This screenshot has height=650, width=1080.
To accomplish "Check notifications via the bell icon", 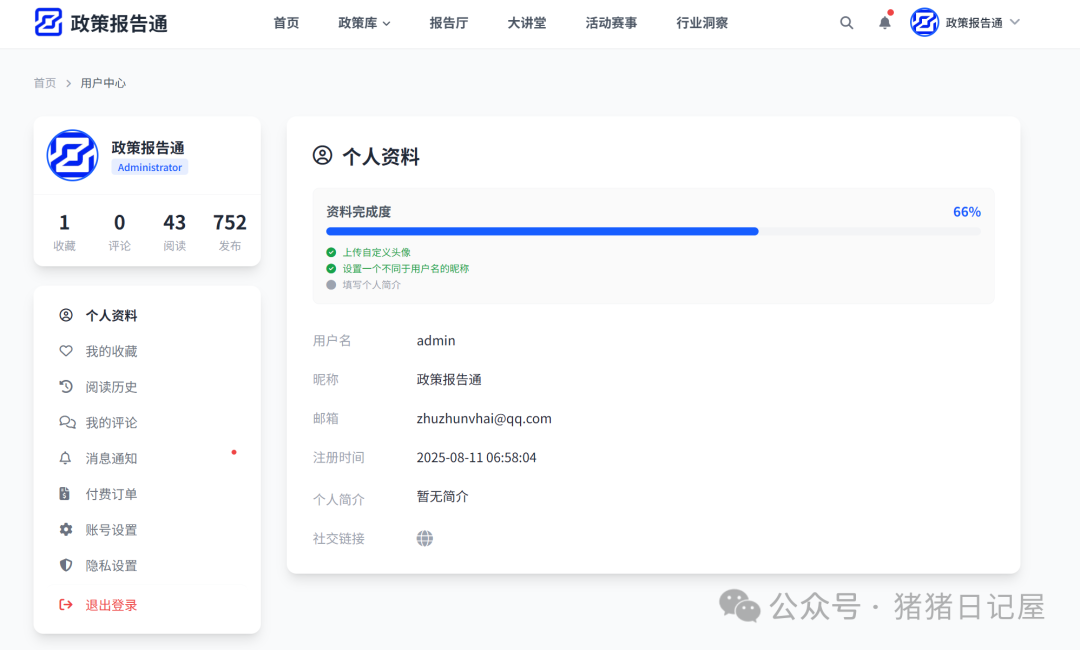I will coord(884,22).
